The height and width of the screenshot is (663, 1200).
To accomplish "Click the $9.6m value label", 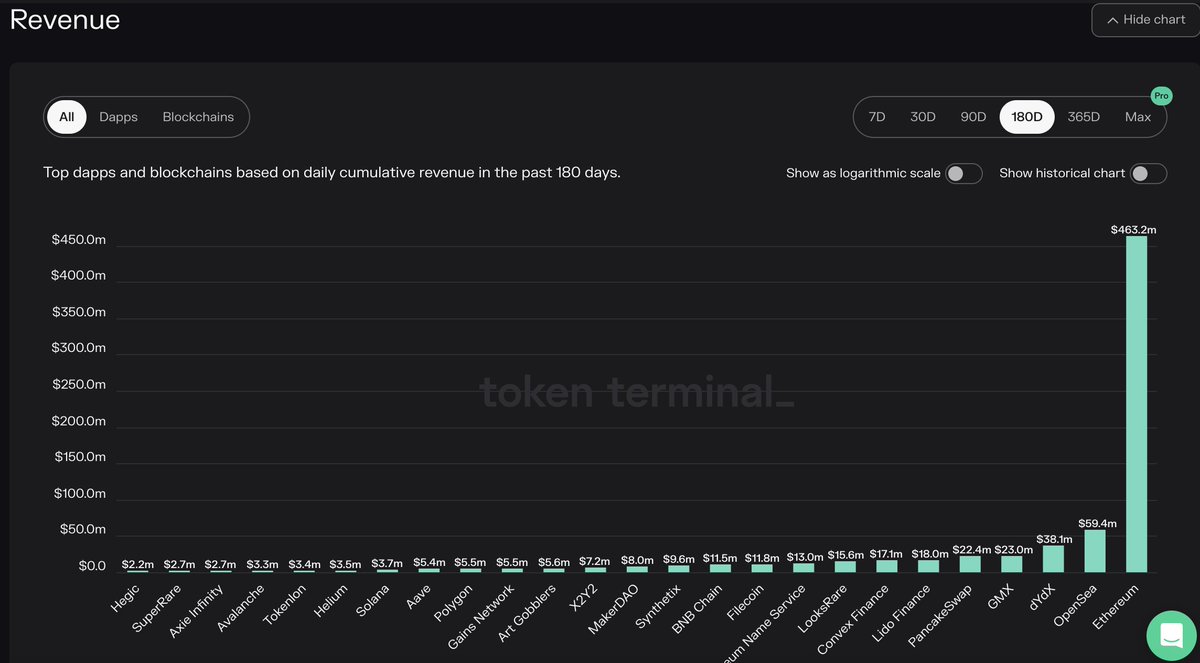I will pyautogui.click(x=678, y=559).
